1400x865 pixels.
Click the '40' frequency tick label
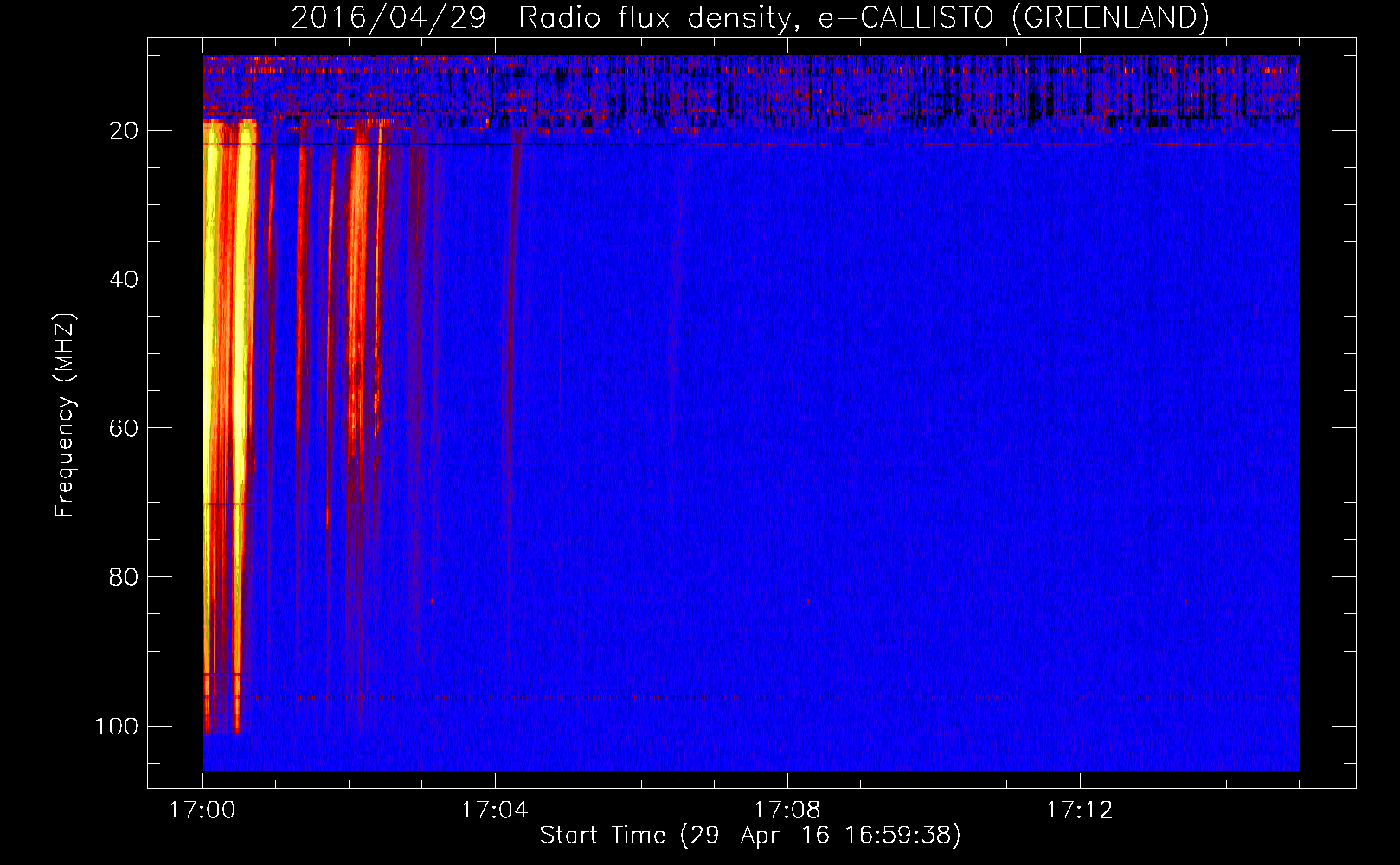124,279
